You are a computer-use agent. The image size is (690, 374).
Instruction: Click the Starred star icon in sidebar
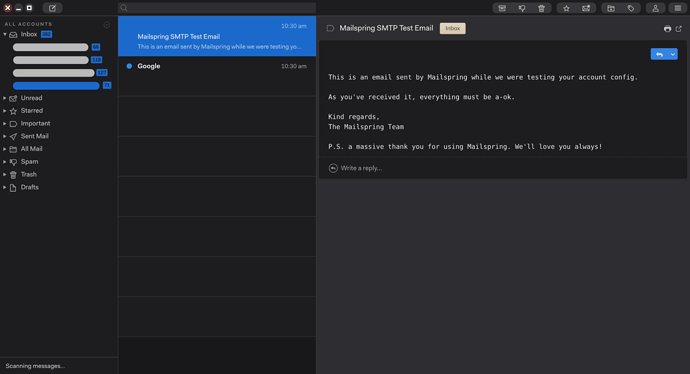click(x=13, y=111)
